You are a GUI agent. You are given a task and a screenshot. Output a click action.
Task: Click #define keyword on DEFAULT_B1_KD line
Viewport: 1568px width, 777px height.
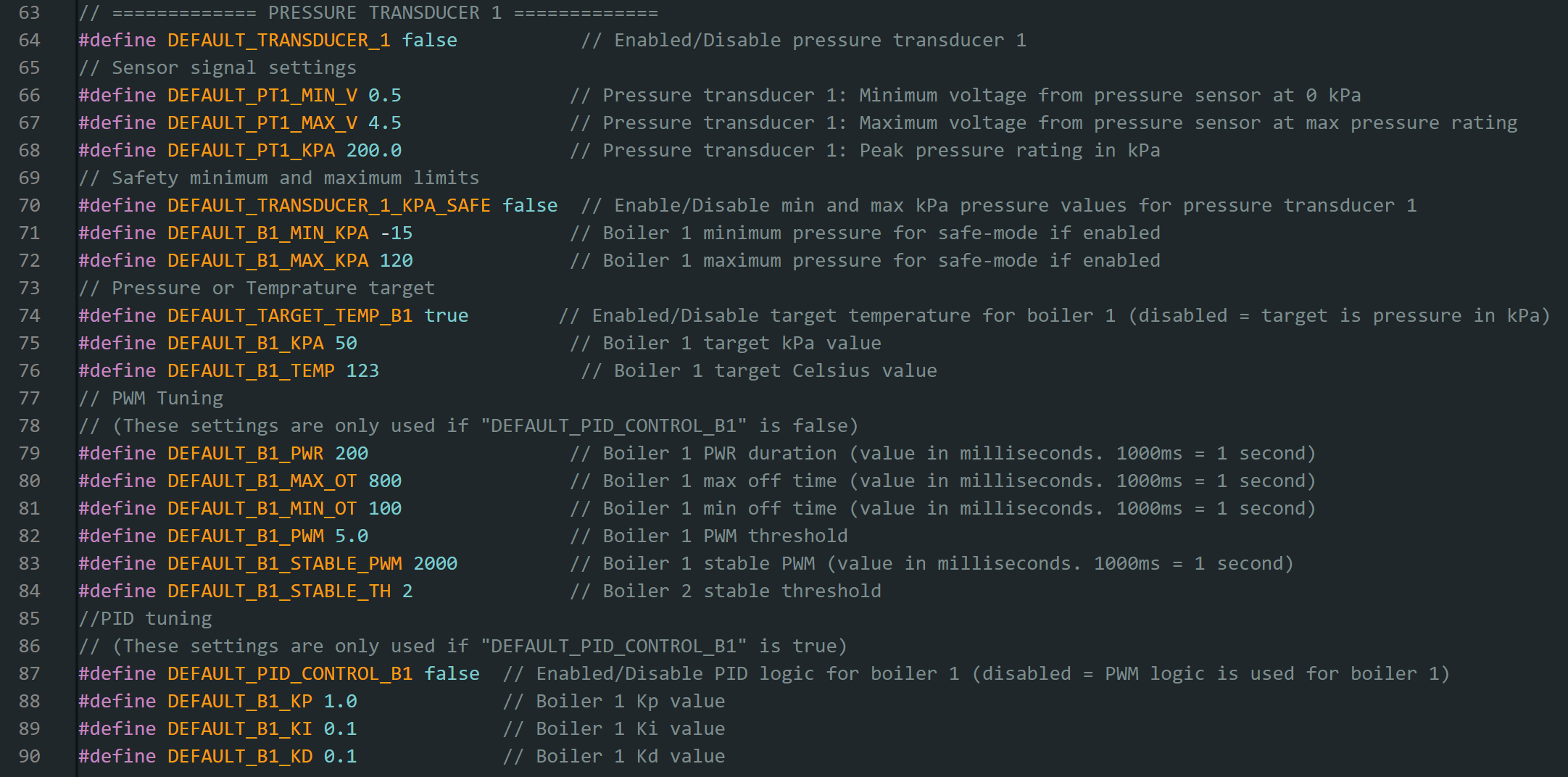(x=117, y=756)
